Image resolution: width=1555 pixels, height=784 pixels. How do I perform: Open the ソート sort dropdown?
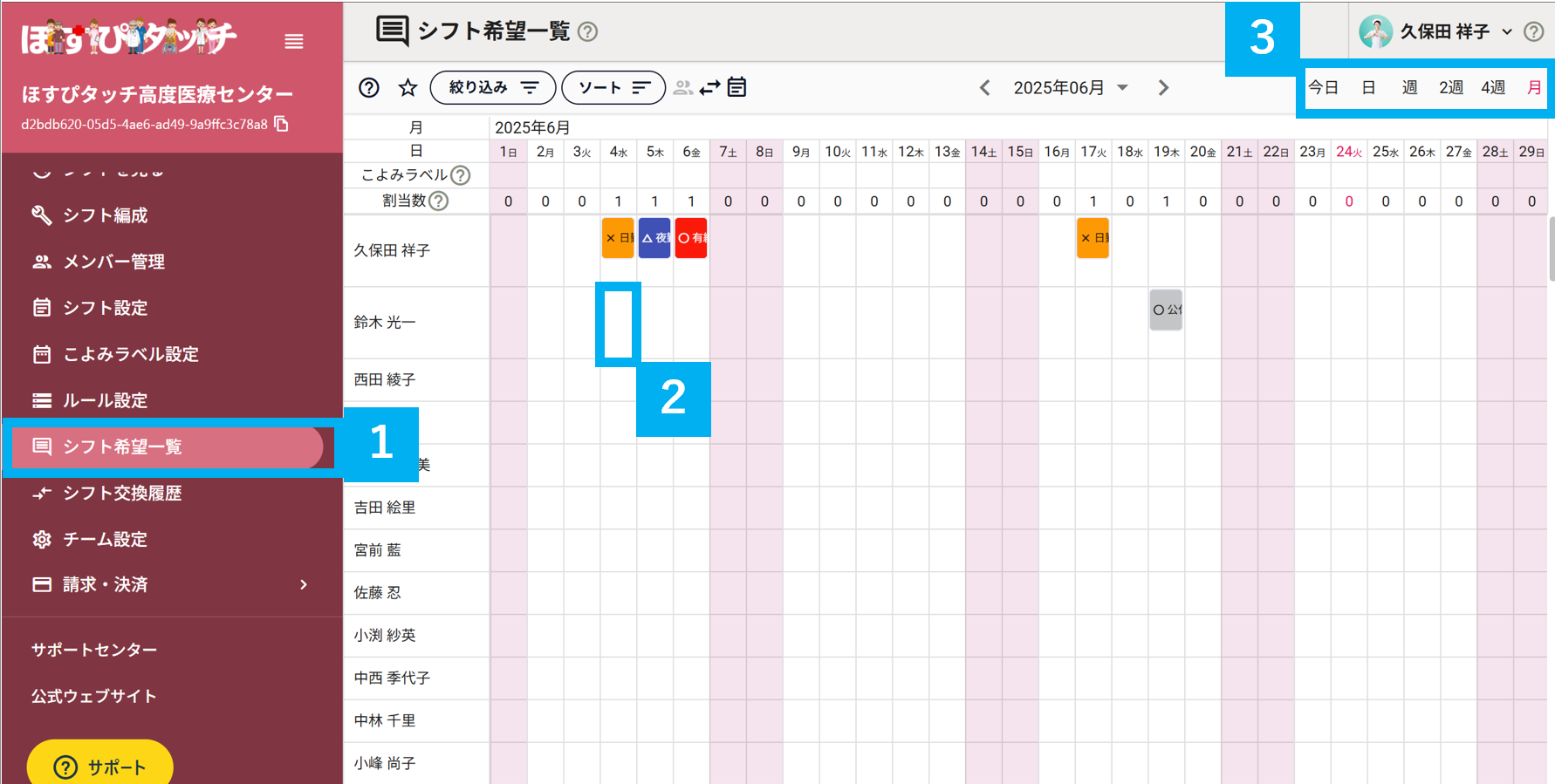coord(613,88)
